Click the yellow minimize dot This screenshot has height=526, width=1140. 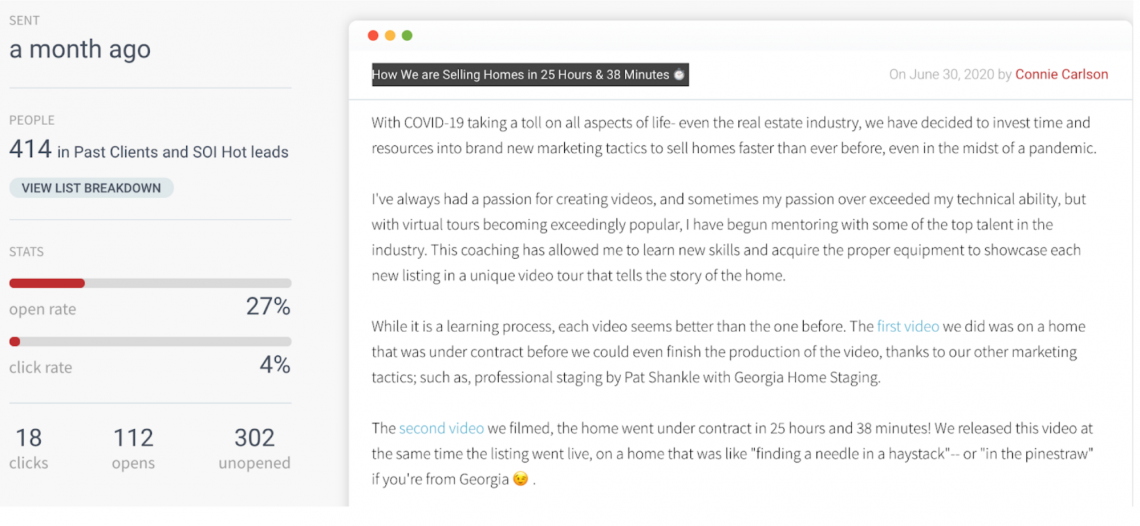[x=390, y=36]
